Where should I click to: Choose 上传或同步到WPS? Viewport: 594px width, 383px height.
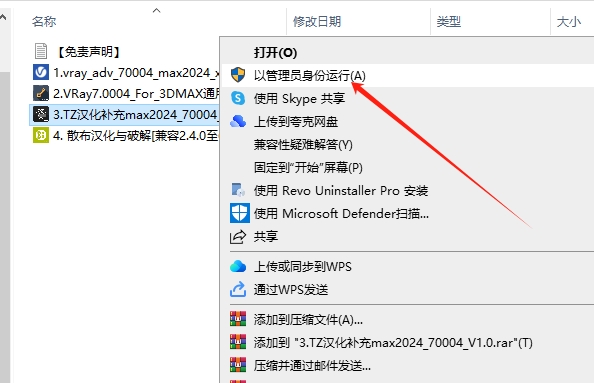click(x=303, y=267)
